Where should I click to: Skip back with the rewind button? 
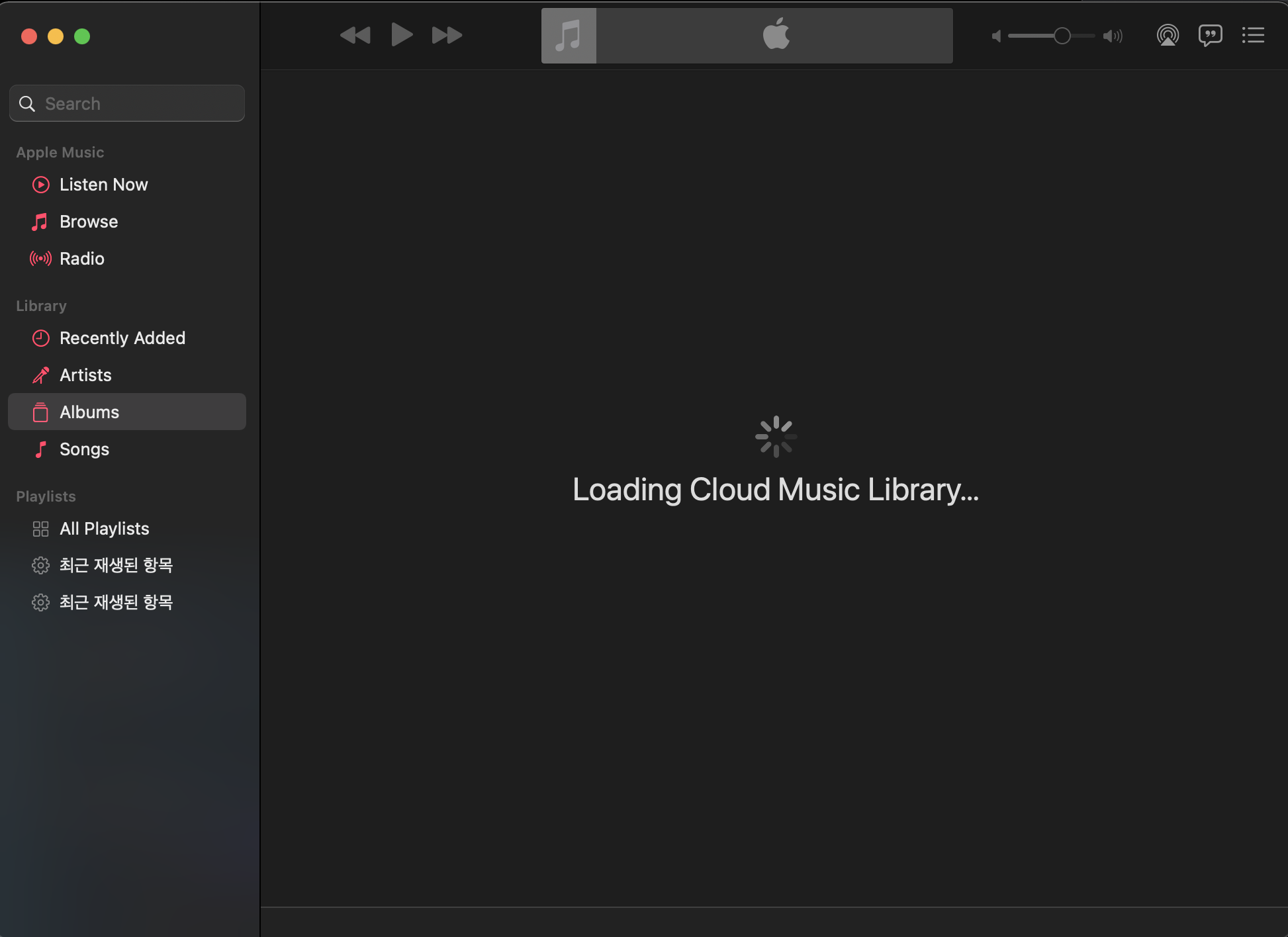[355, 35]
